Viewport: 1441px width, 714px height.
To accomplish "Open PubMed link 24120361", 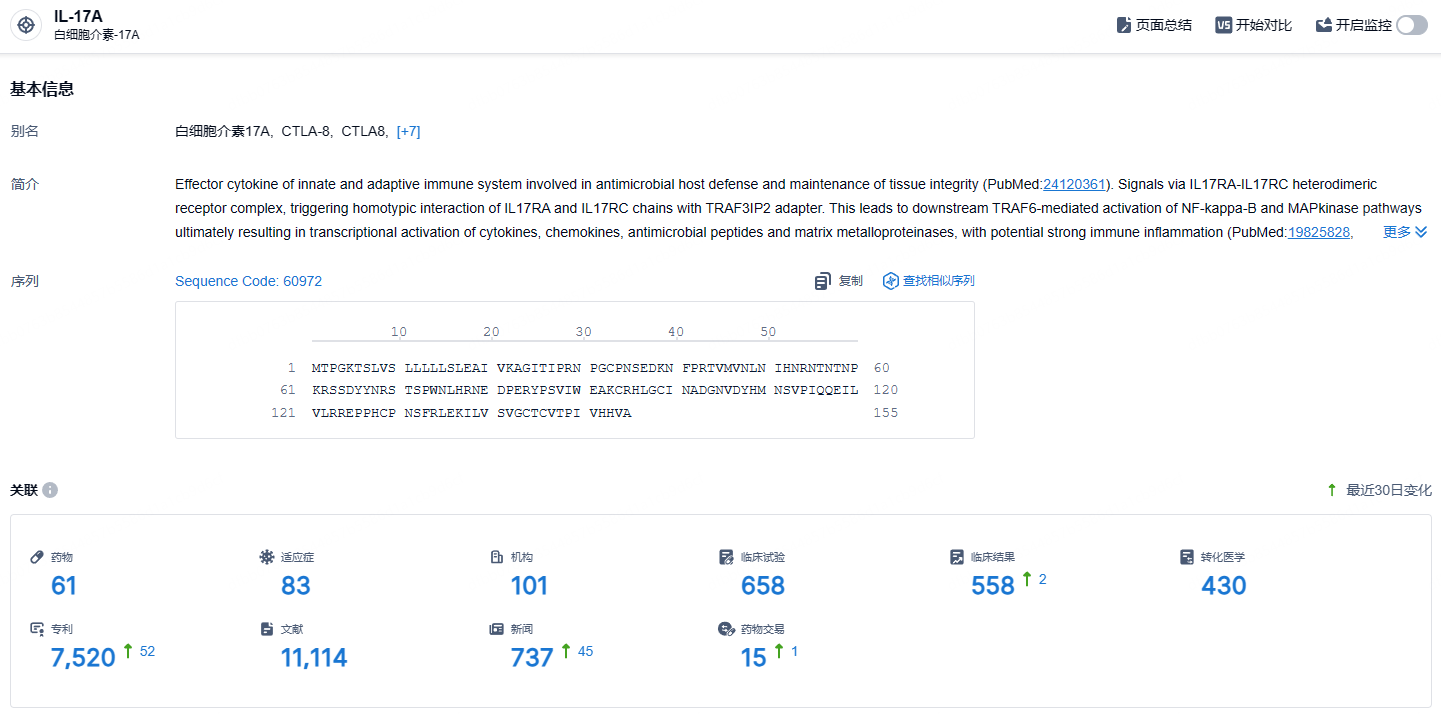I will click(1074, 184).
